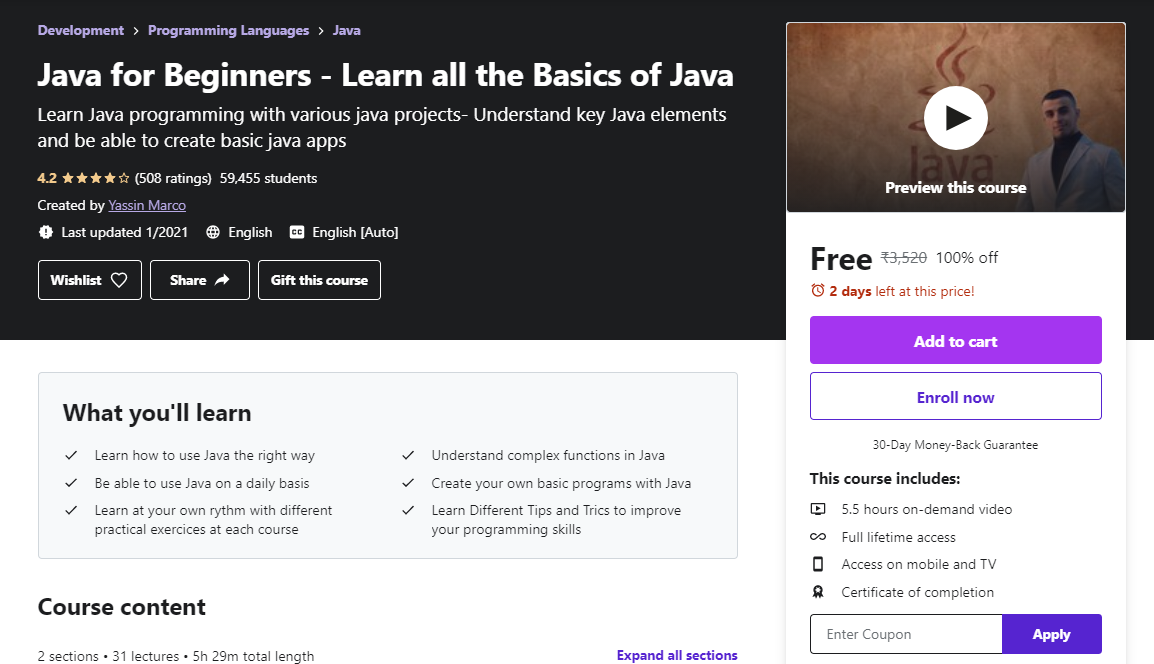Viewport: 1154px width, 664px height.
Task: Open the Java breadcrumb link
Action: 347,30
